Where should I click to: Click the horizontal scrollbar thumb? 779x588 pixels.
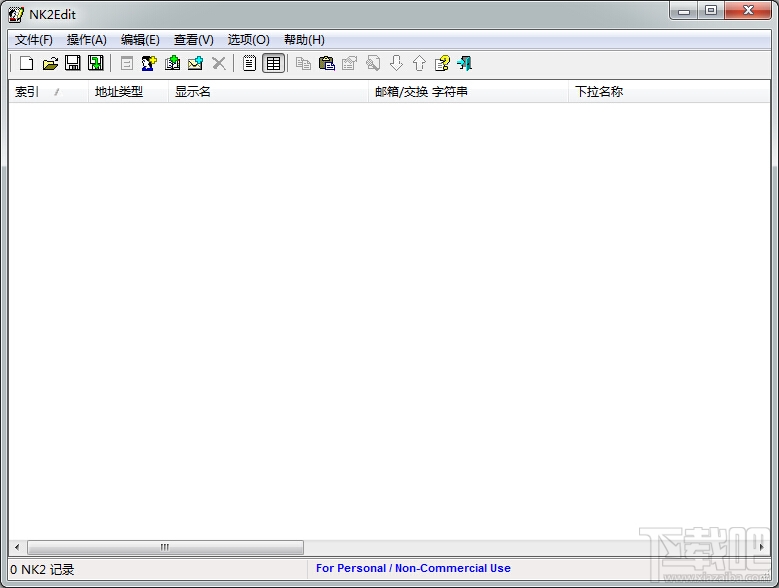coord(165,547)
